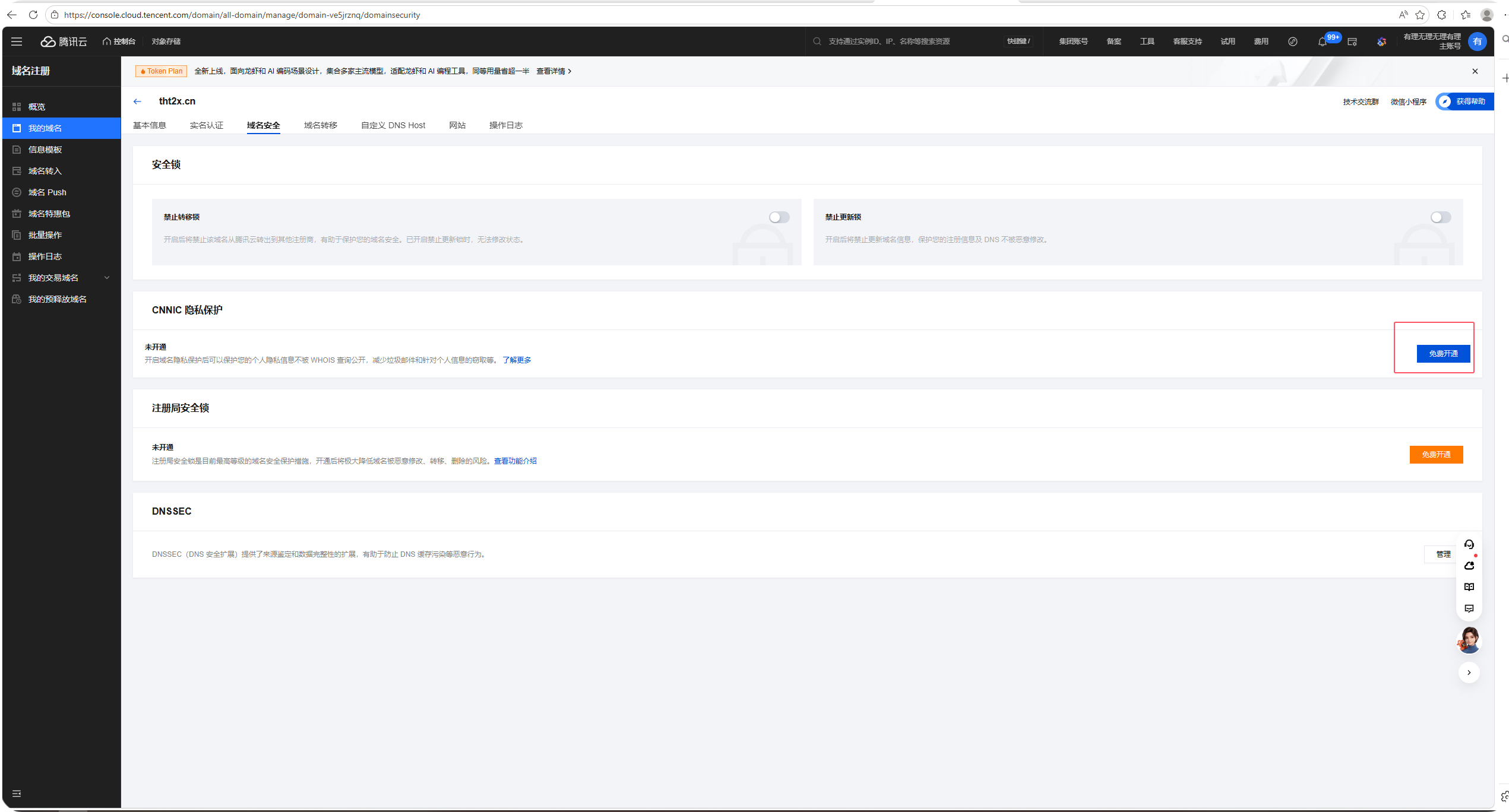Viewport: 1509px width, 812px height.
Task: Click the compass icon in top bar
Action: coord(1292,42)
